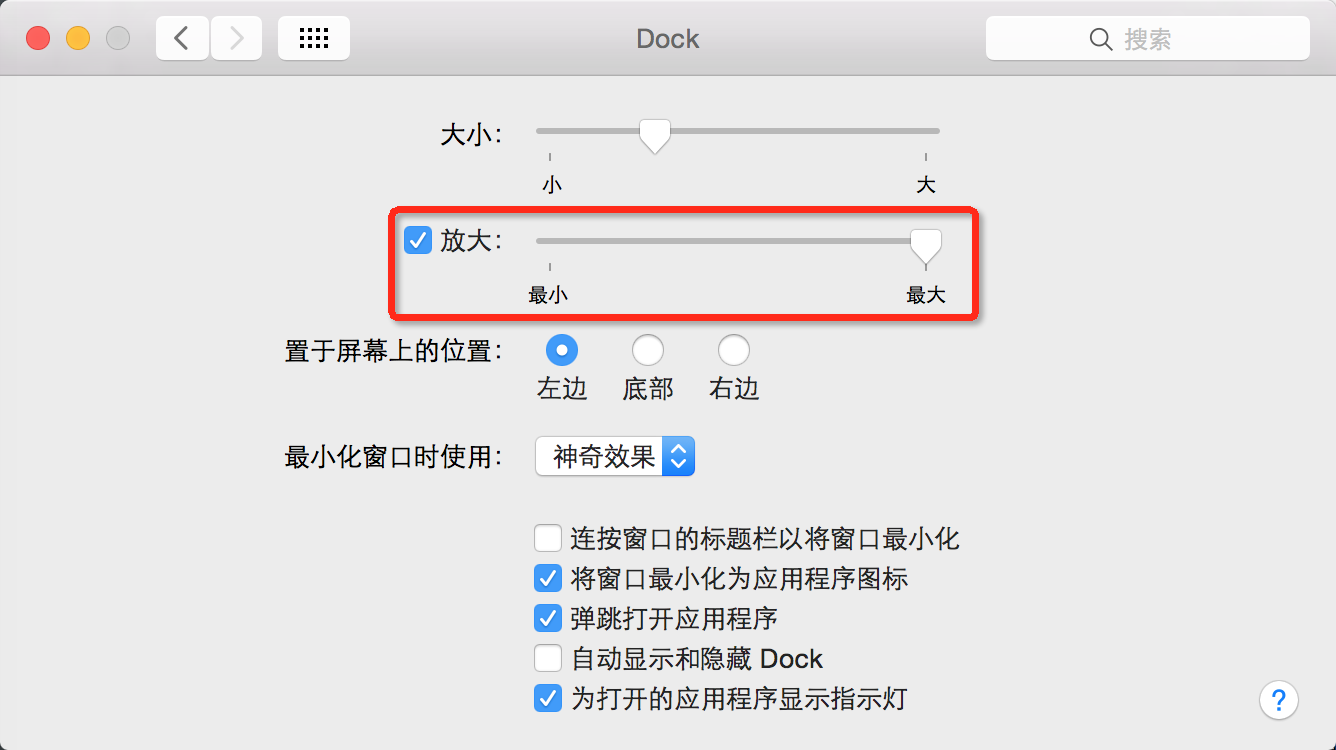Image resolution: width=1336 pixels, height=750 pixels.
Task: Select 底部 dock position radio button
Action: point(648,350)
